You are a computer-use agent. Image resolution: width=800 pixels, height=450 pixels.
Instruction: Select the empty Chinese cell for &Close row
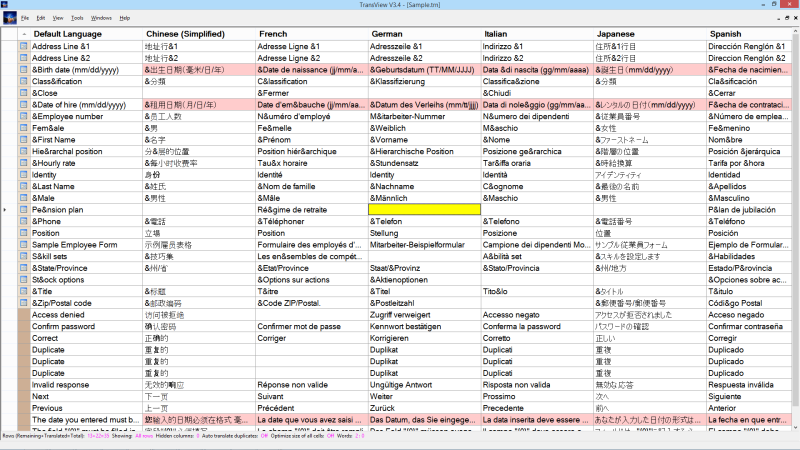[199, 93]
